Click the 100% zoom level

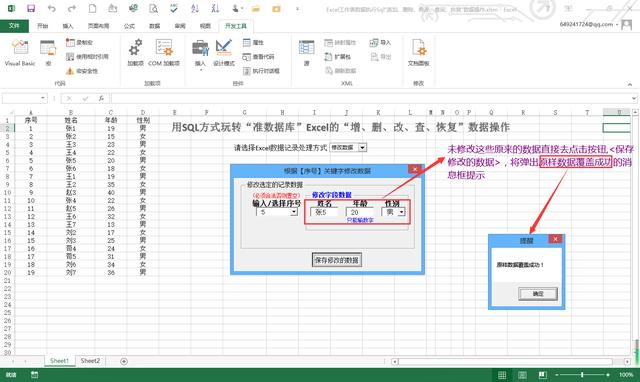click(x=626, y=375)
